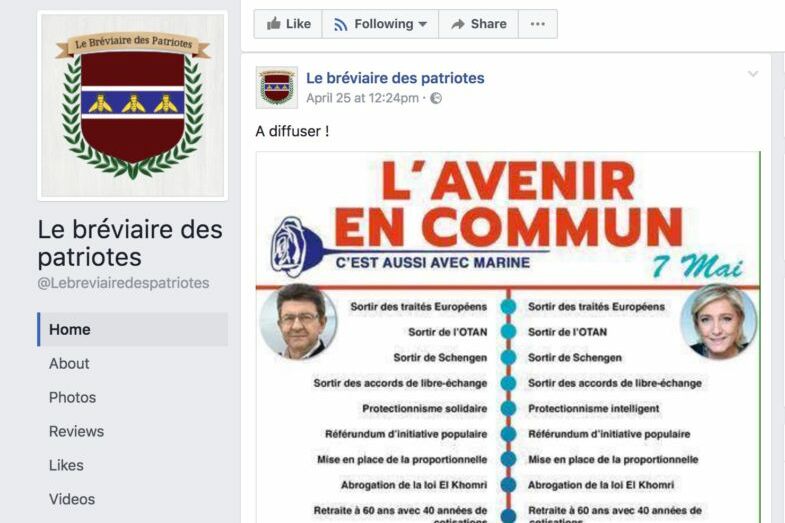Screen dimensions: 785x523
Task: Click the @Lebreviairedespatriotes page handle
Action: click(123, 283)
